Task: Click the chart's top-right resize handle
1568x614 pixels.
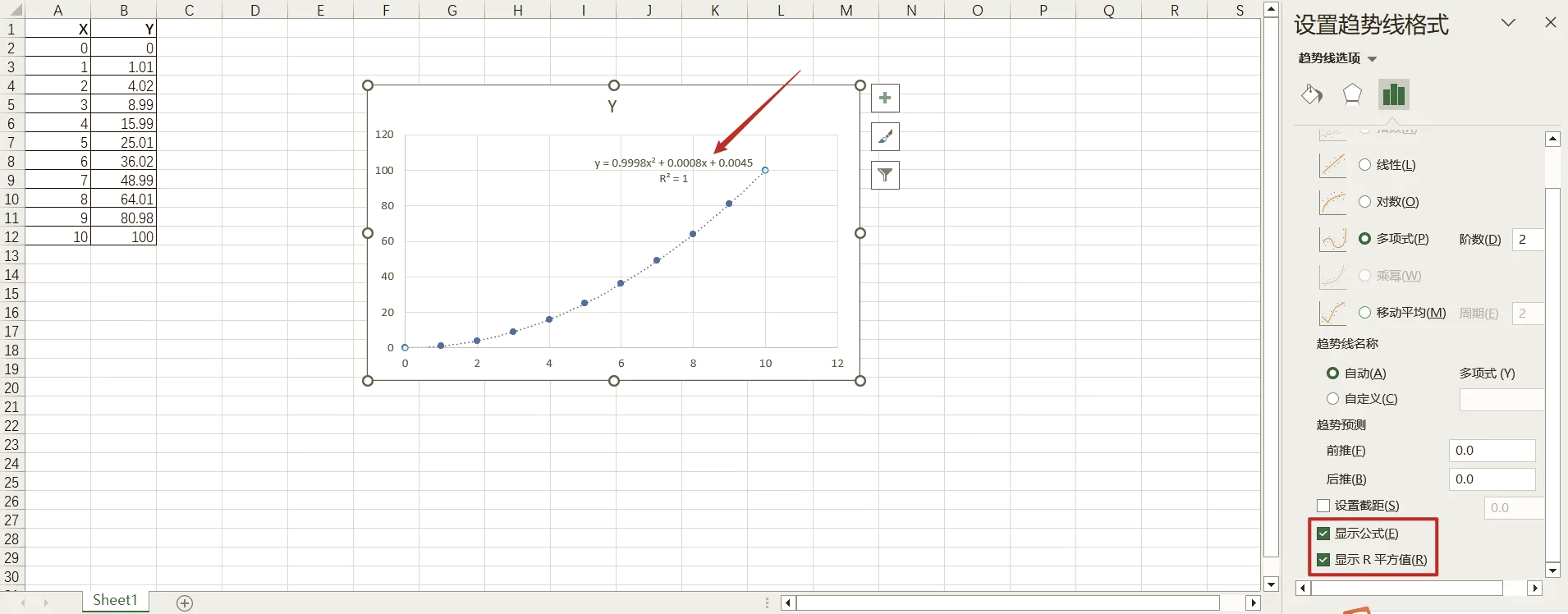Action: tap(860, 85)
